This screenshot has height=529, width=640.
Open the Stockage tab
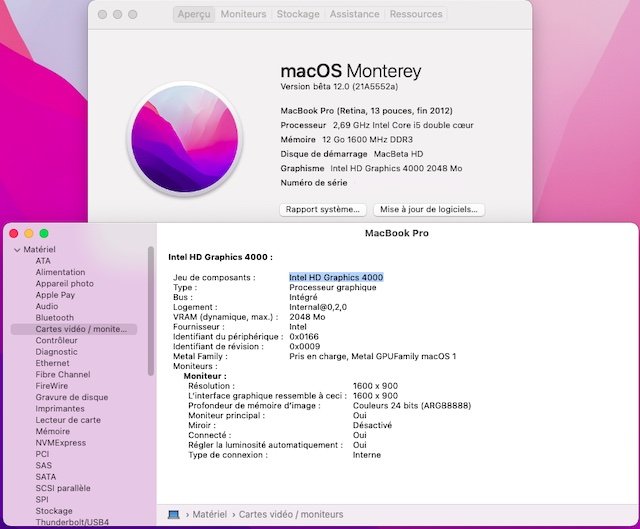pyautogui.click(x=298, y=14)
